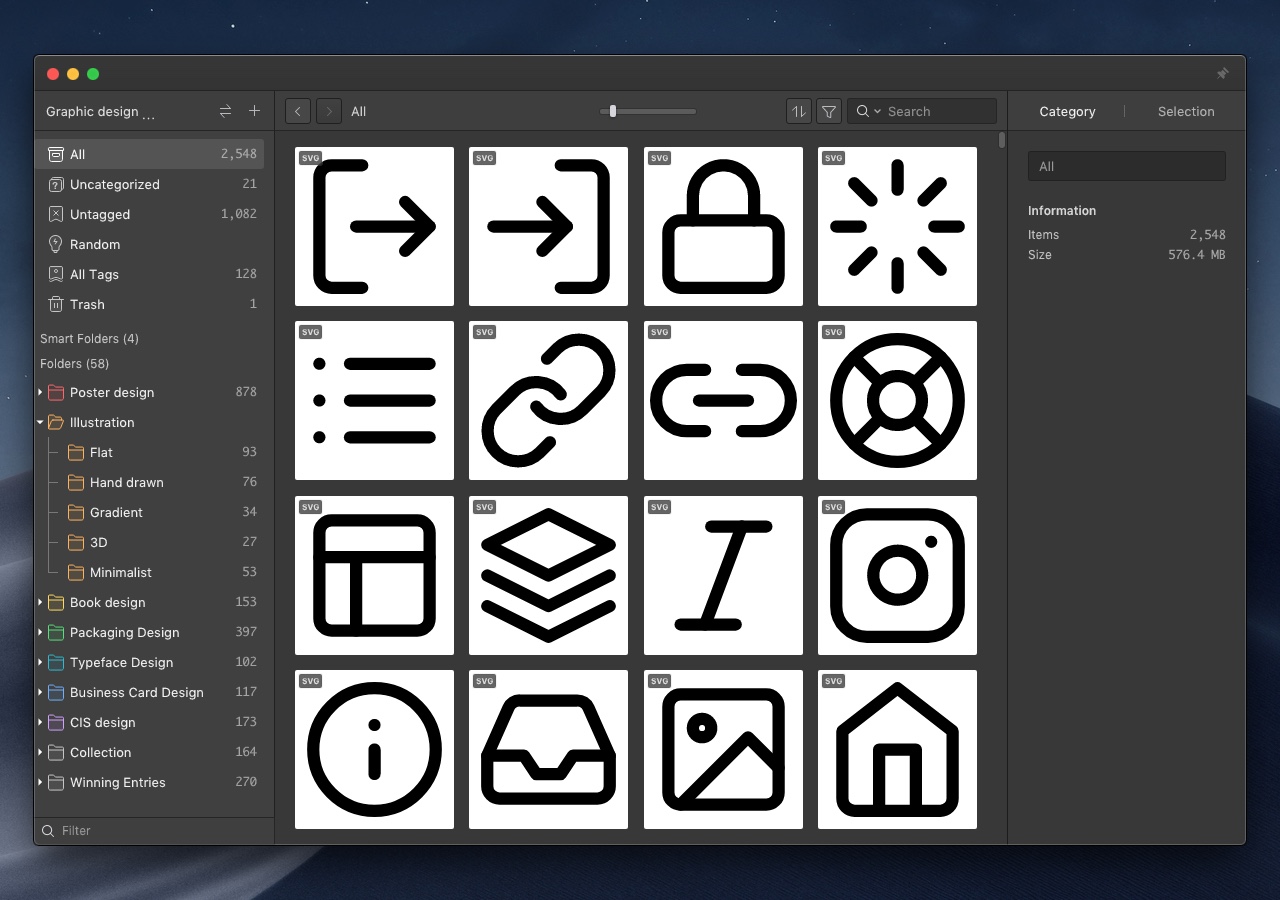The image size is (1280, 900).
Task: Expand the CIS design folder
Action: click(x=40, y=722)
